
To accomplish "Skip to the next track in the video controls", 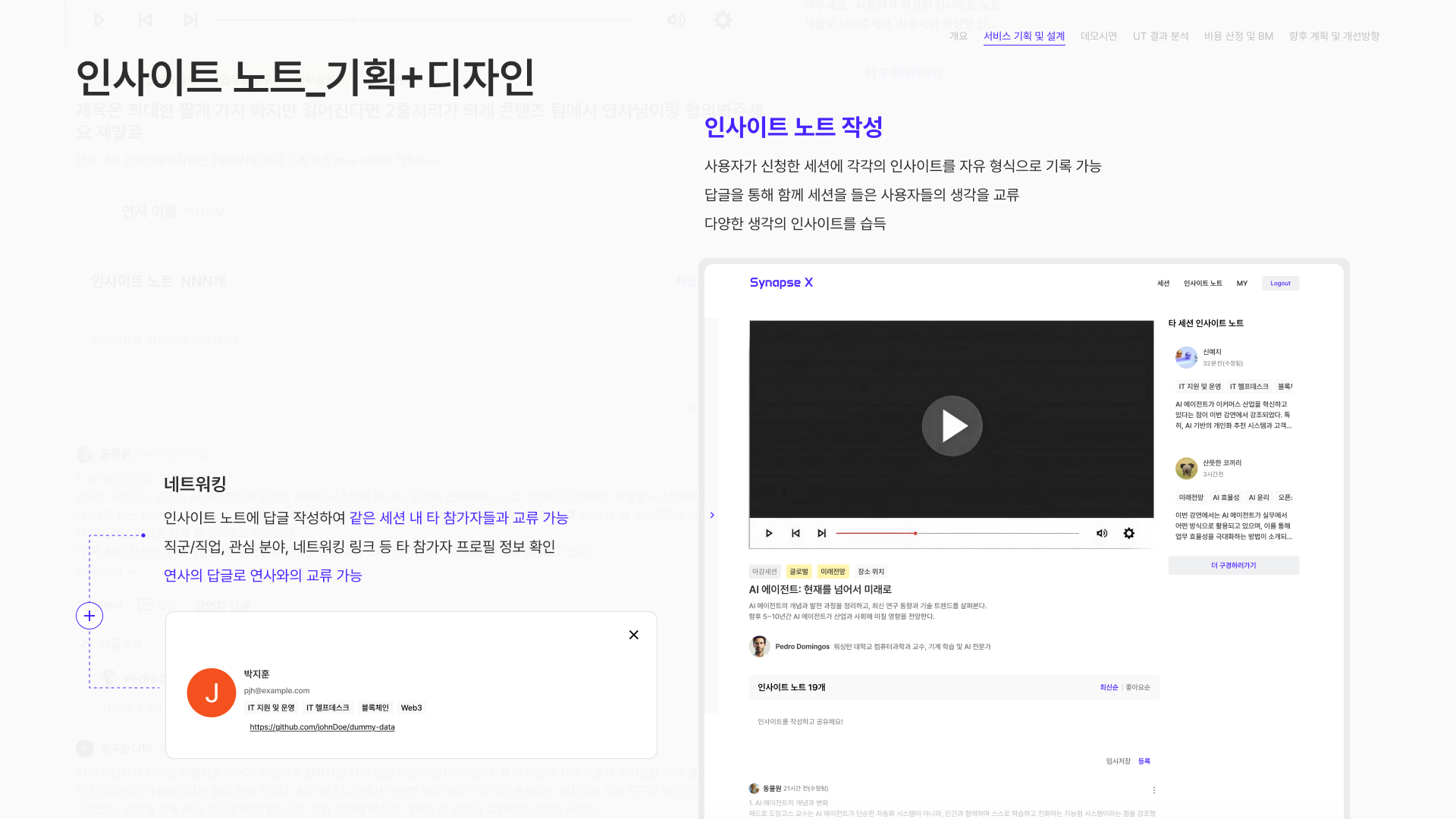I will coord(821,533).
